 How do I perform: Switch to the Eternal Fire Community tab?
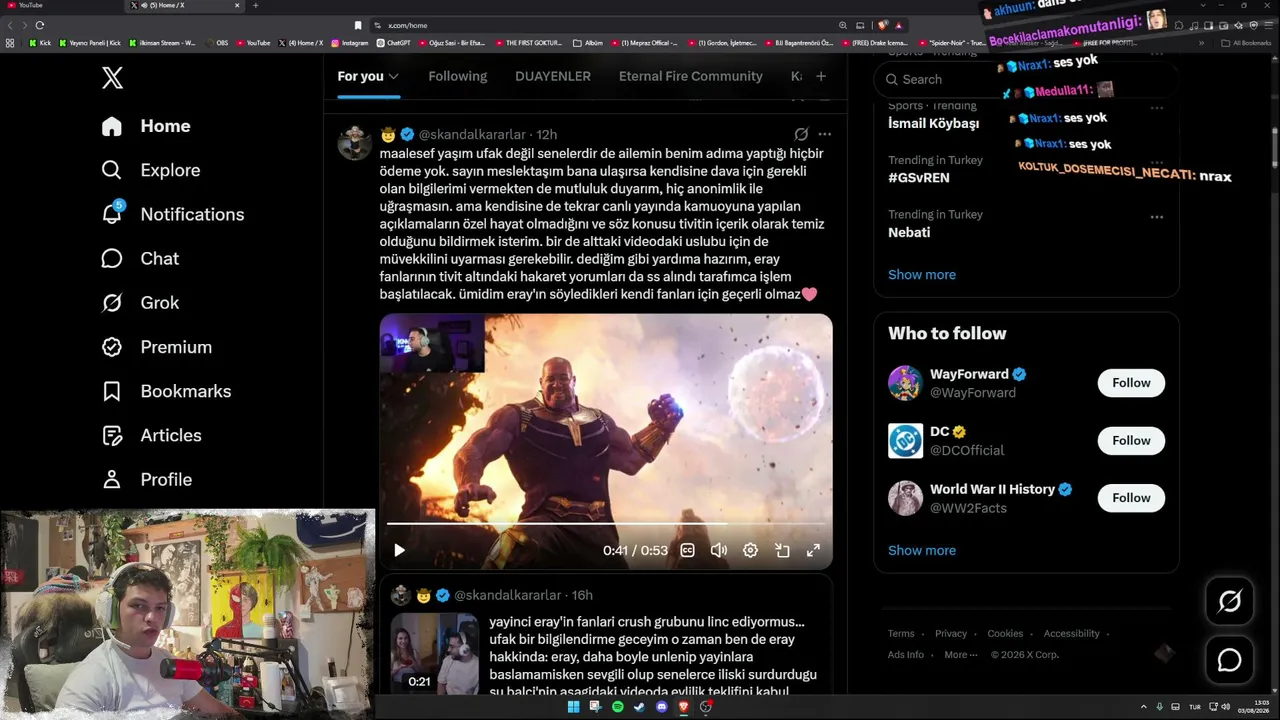(x=691, y=76)
